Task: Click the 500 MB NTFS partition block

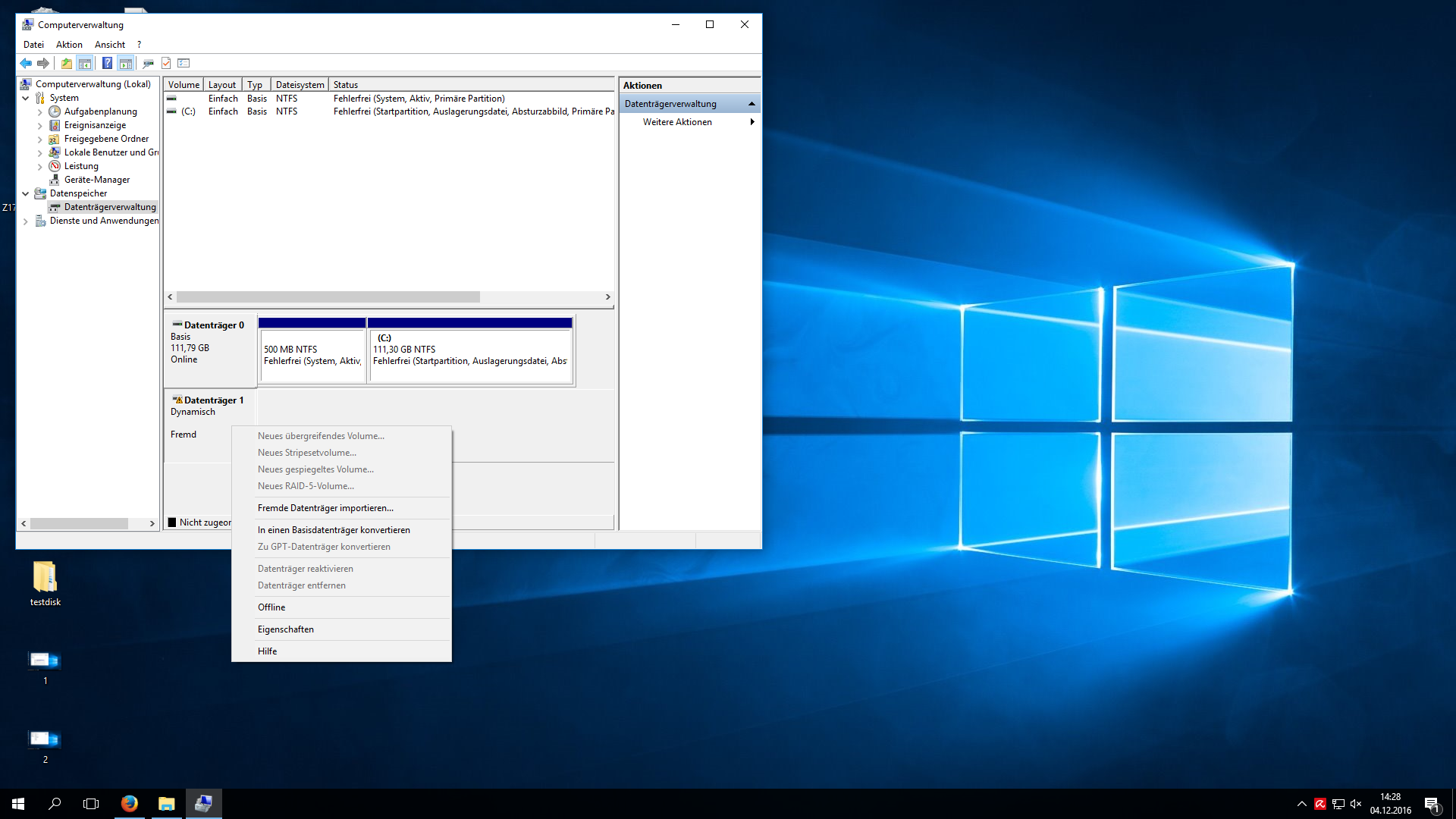Action: (312, 355)
